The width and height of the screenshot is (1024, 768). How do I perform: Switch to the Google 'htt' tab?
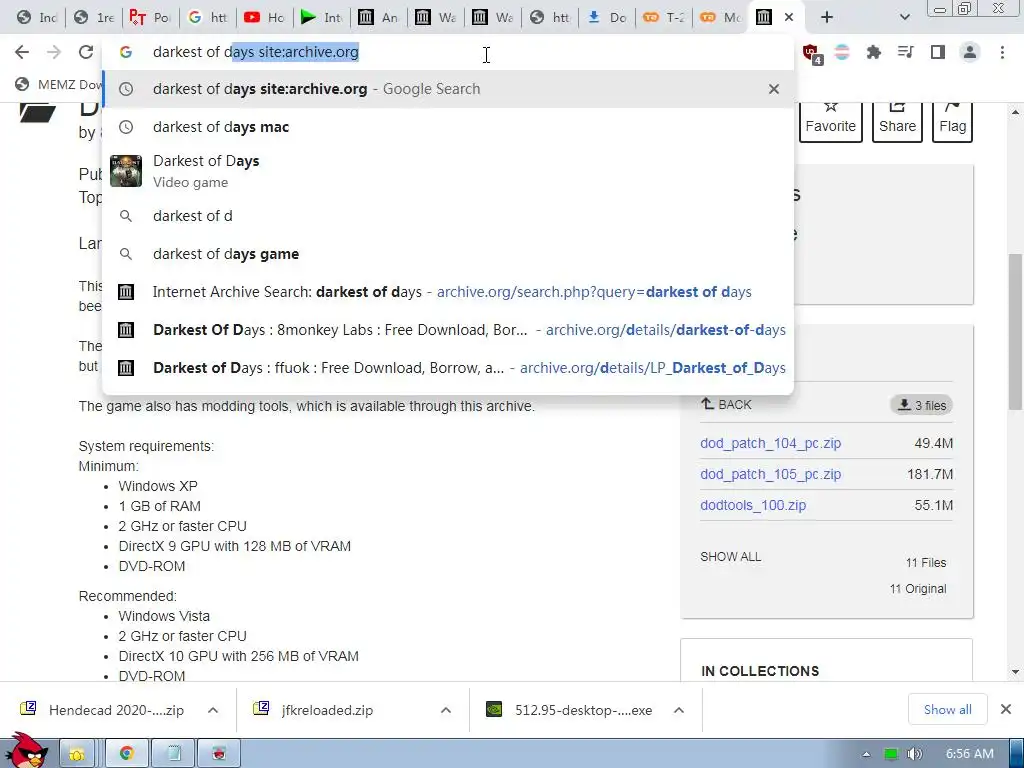tap(208, 18)
